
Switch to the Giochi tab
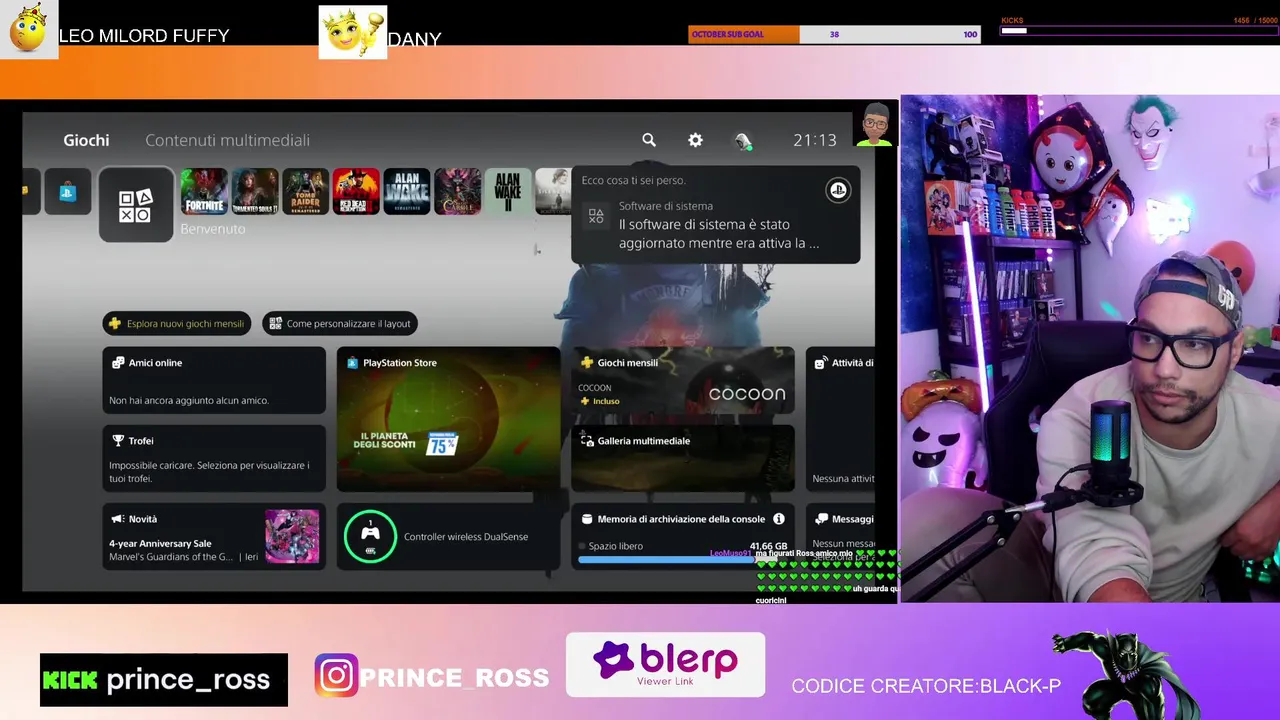(86, 140)
